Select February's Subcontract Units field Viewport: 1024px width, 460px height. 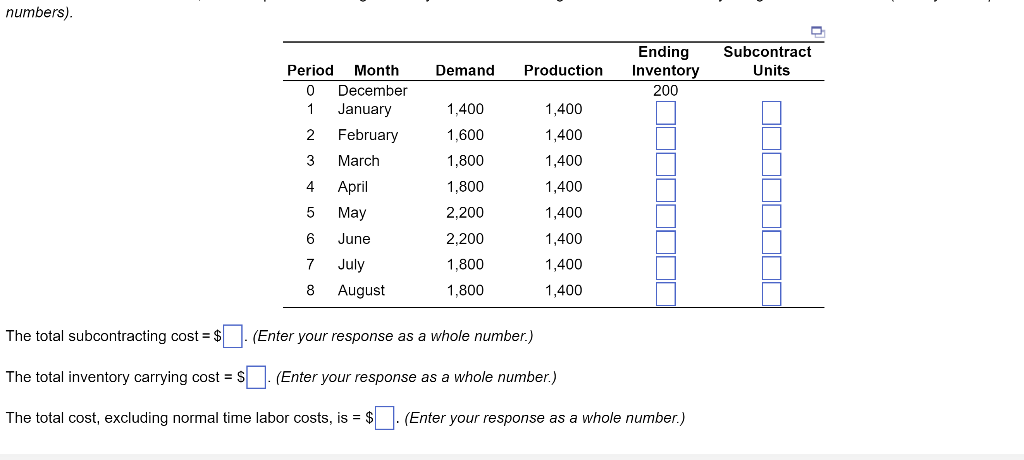point(770,137)
